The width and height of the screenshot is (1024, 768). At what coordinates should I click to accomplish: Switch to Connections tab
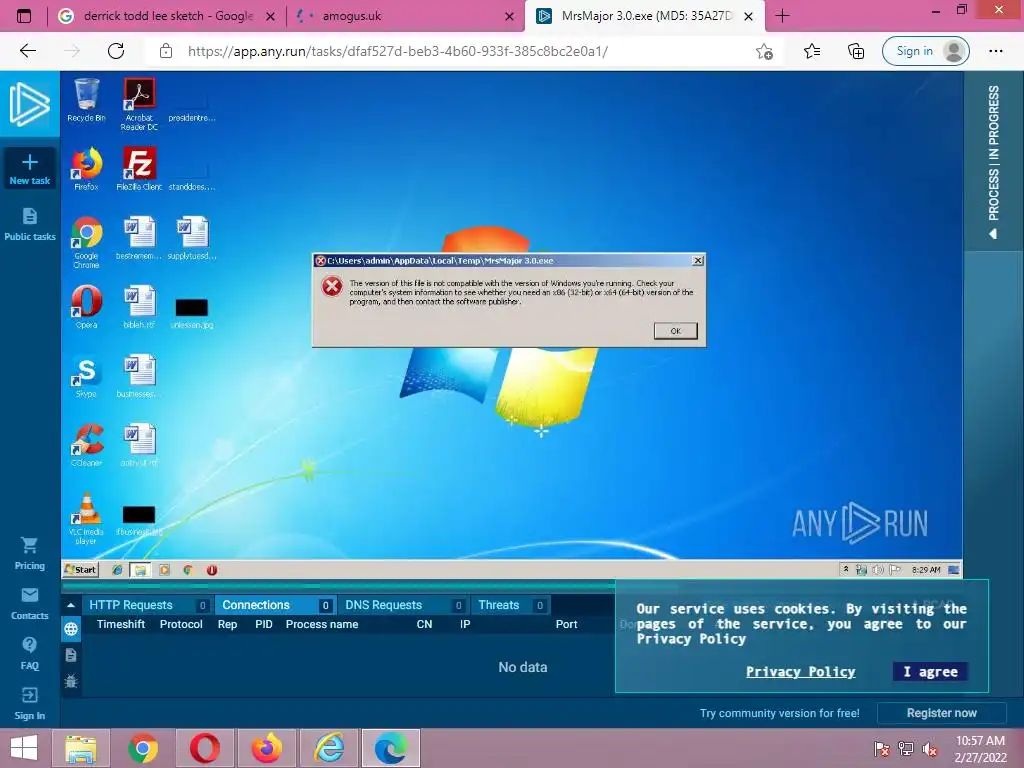[x=274, y=605]
